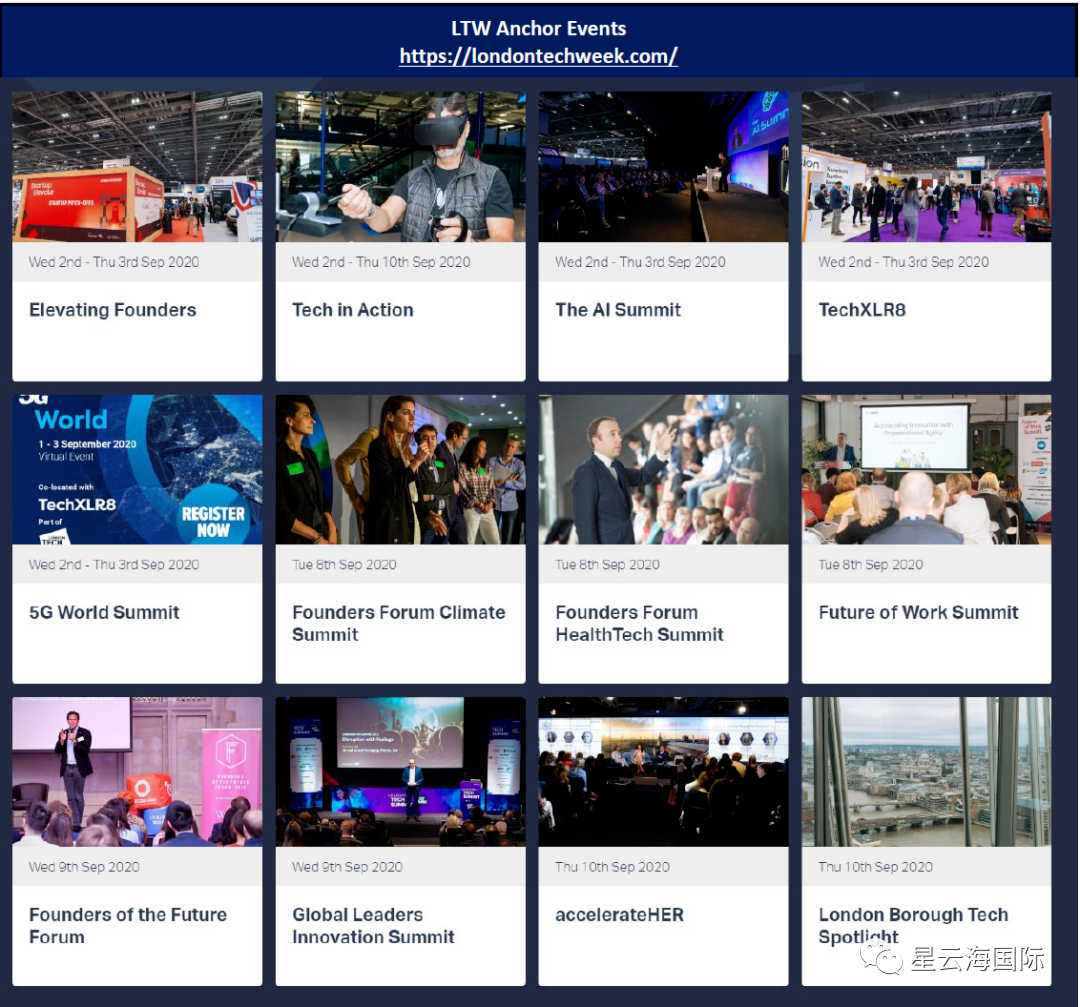The image size is (1080, 1007).
Task: Open the TechXLR8 event title
Action: click(861, 310)
